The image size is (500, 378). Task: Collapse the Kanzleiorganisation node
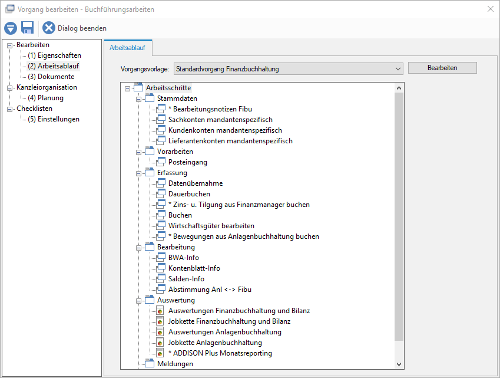pyautogui.click(x=10, y=88)
